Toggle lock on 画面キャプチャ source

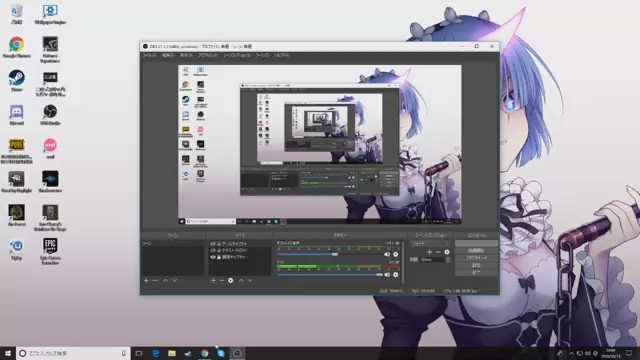click(219, 257)
